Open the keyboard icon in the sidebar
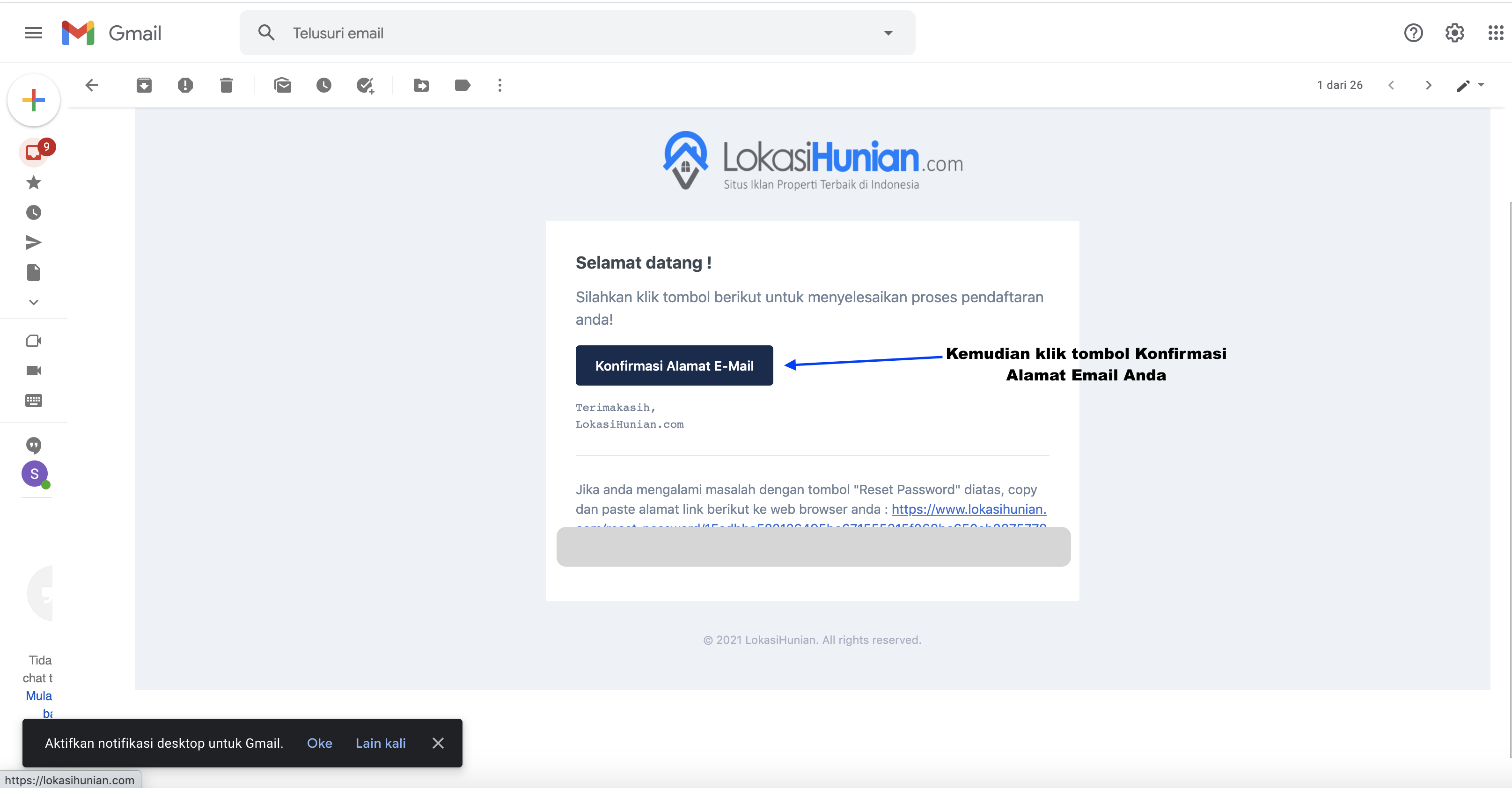 pyautogui.click(x=33, y=401)
